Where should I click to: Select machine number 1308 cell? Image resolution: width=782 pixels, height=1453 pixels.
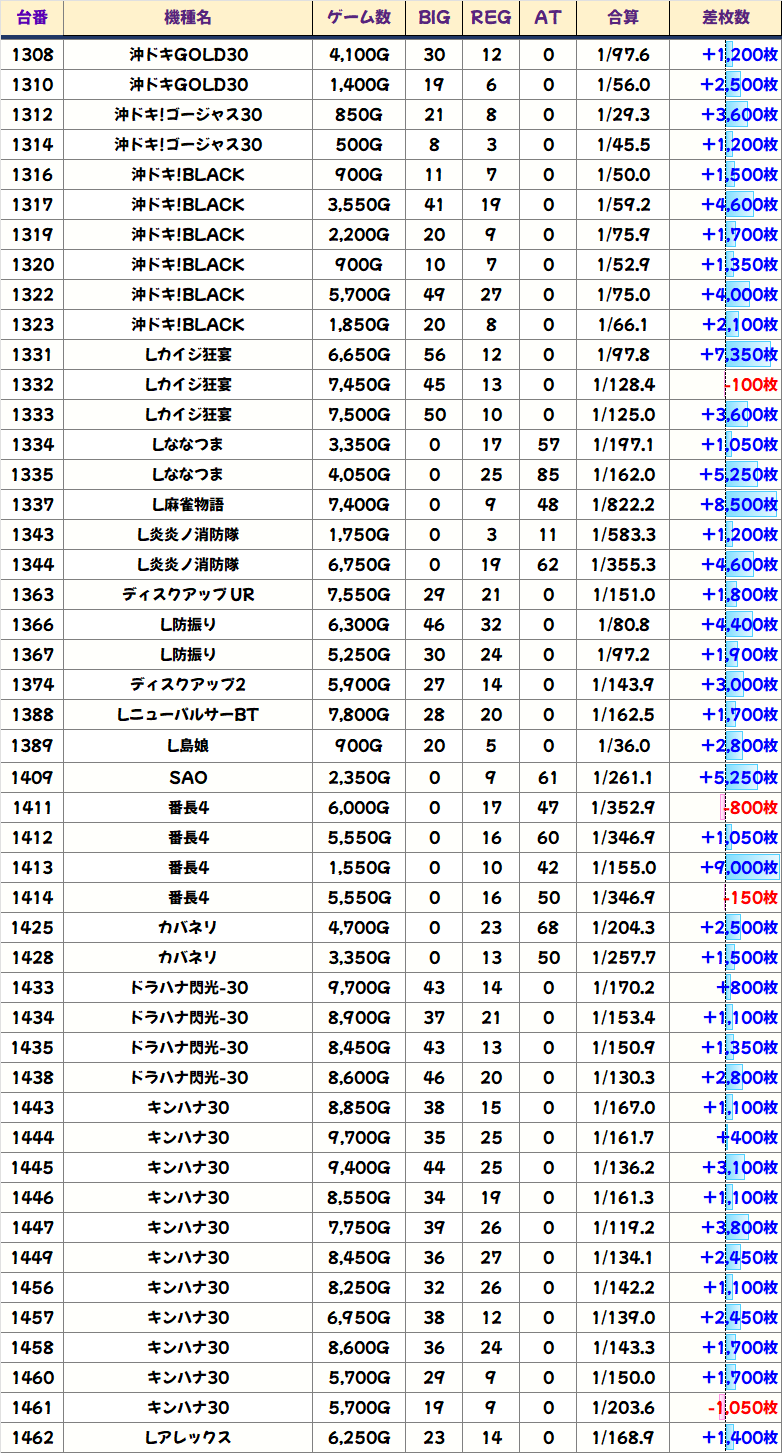click(x=32, y=55)
